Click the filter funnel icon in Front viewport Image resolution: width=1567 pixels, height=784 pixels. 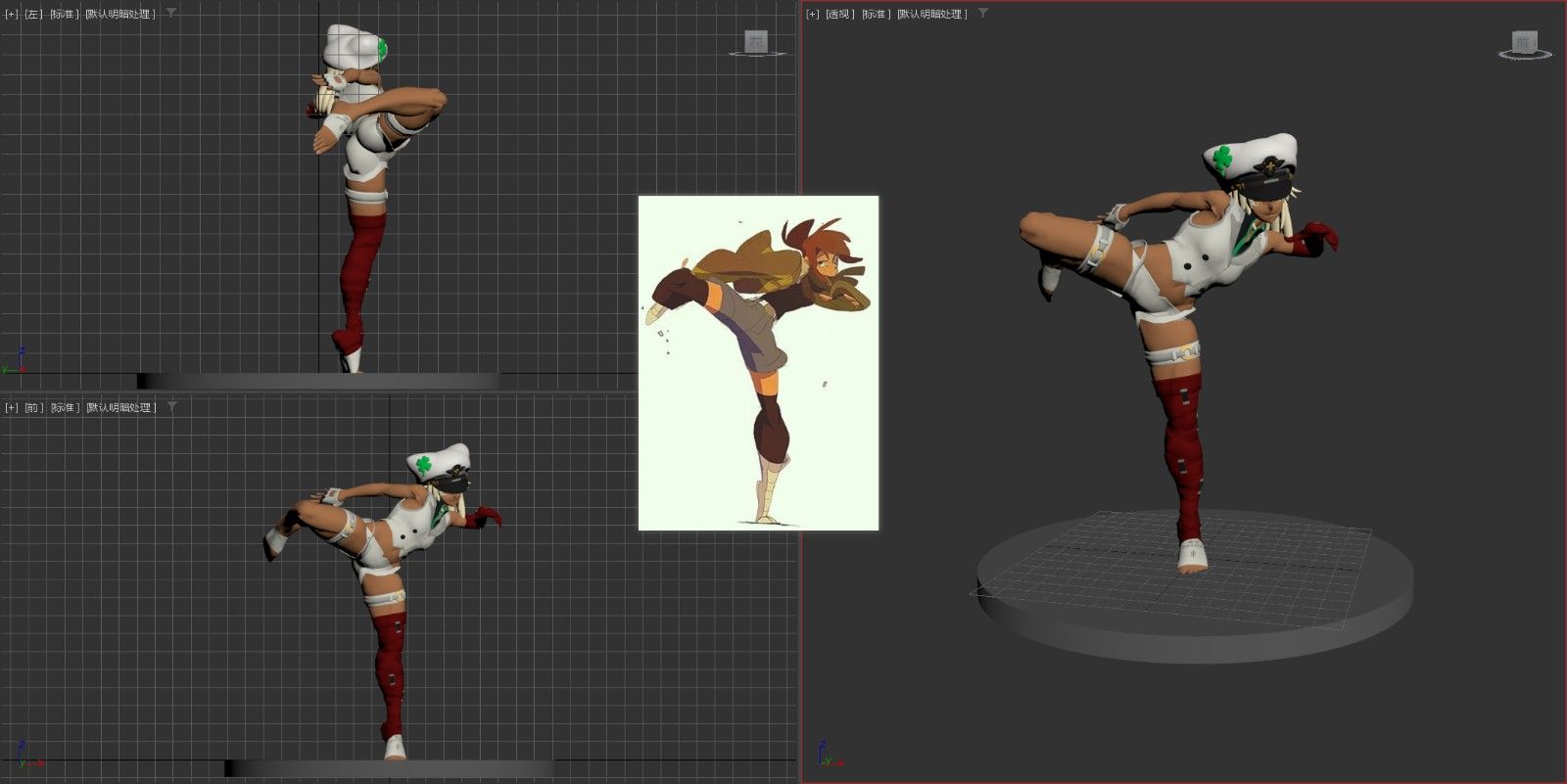coord(172,406)
